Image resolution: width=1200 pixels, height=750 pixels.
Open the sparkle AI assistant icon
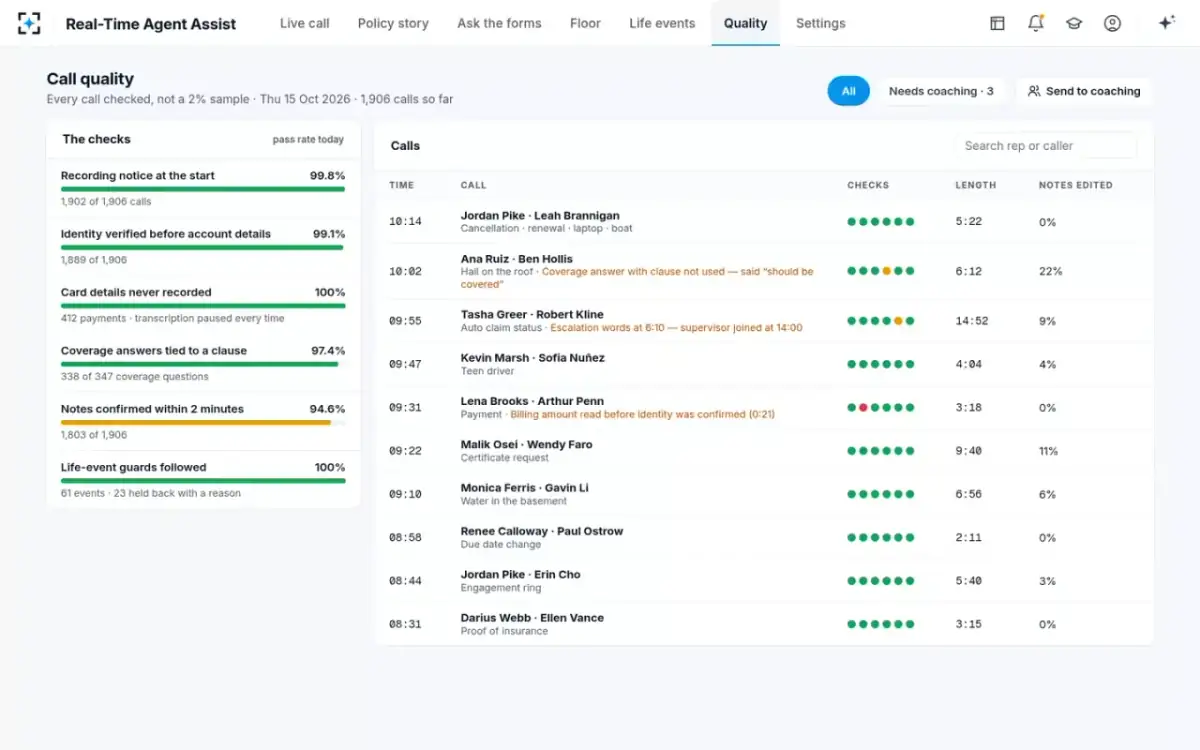1166,23
